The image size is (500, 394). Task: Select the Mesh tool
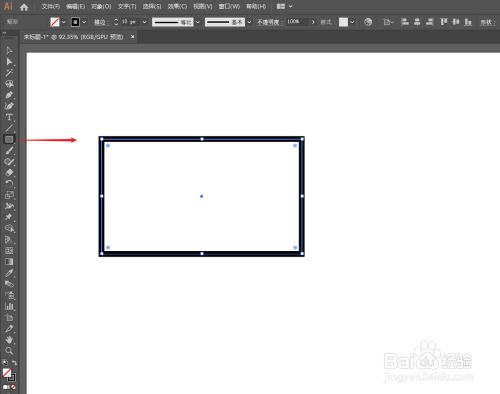[x=9, y=250]
